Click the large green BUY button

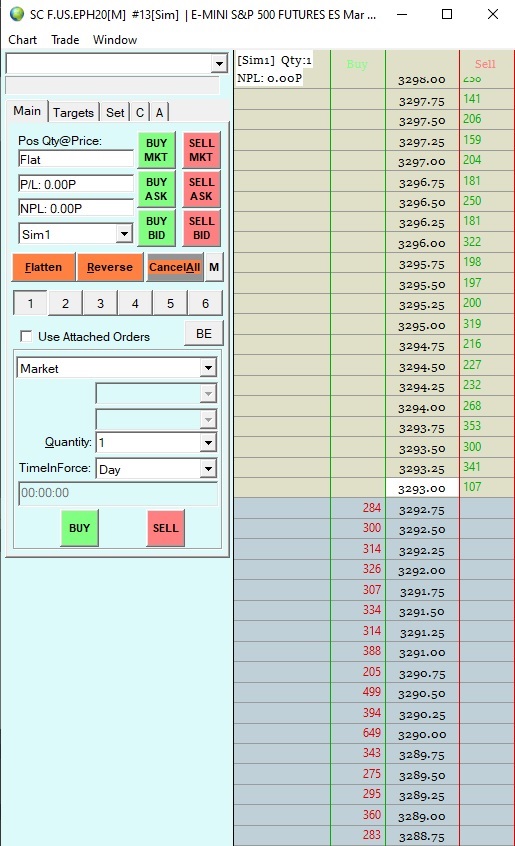click(x=79, y=528)
